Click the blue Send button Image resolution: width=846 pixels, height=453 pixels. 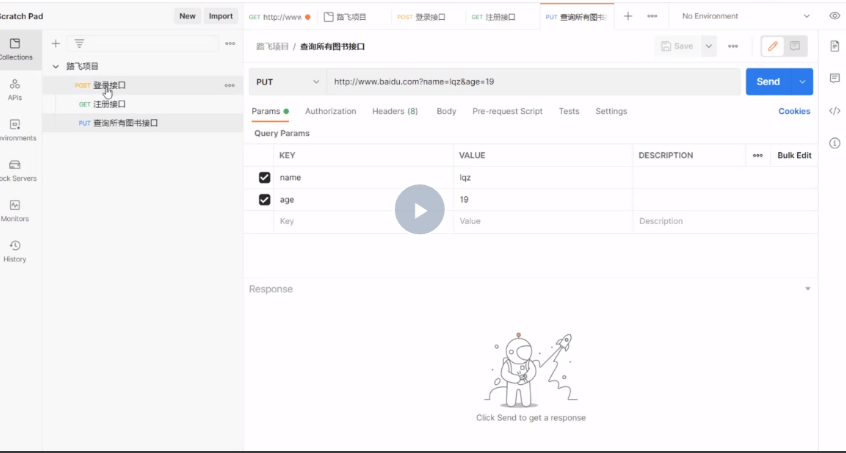click(768, 82)
